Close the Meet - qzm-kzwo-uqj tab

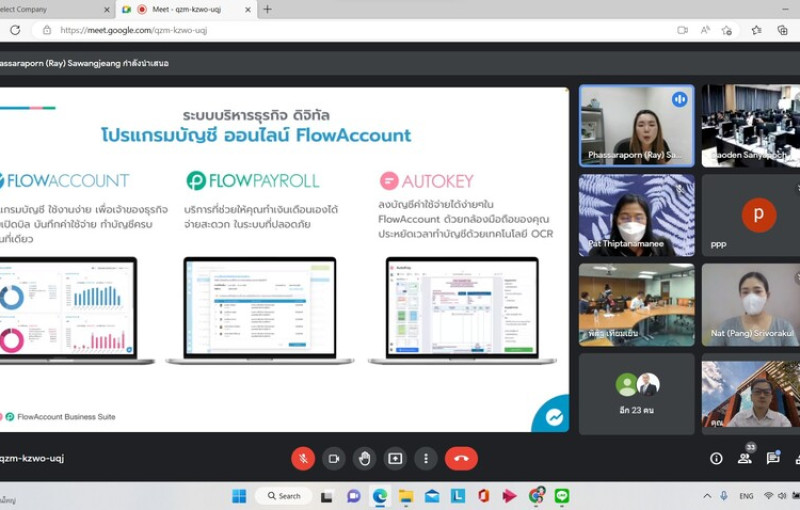pyautogui.click(x=247, y=10)
